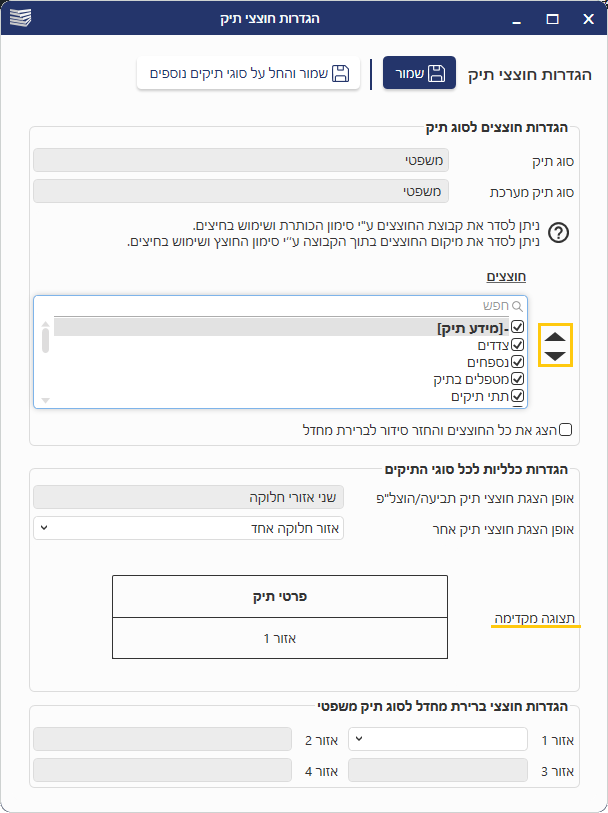Screen dimensions: 608x813
Task: Move selected divider up with the arrow
Action: [x=555, y=336]
